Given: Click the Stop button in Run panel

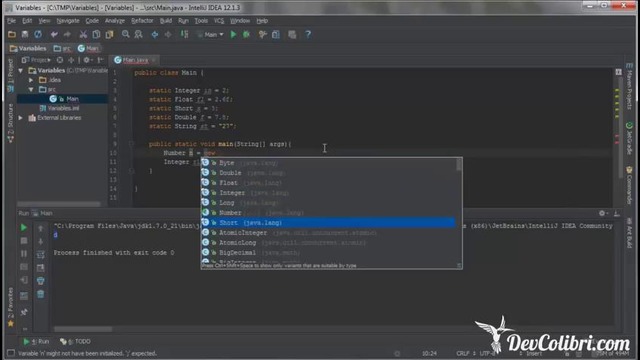Looking at the screenshot, I should tap(24, 241).
